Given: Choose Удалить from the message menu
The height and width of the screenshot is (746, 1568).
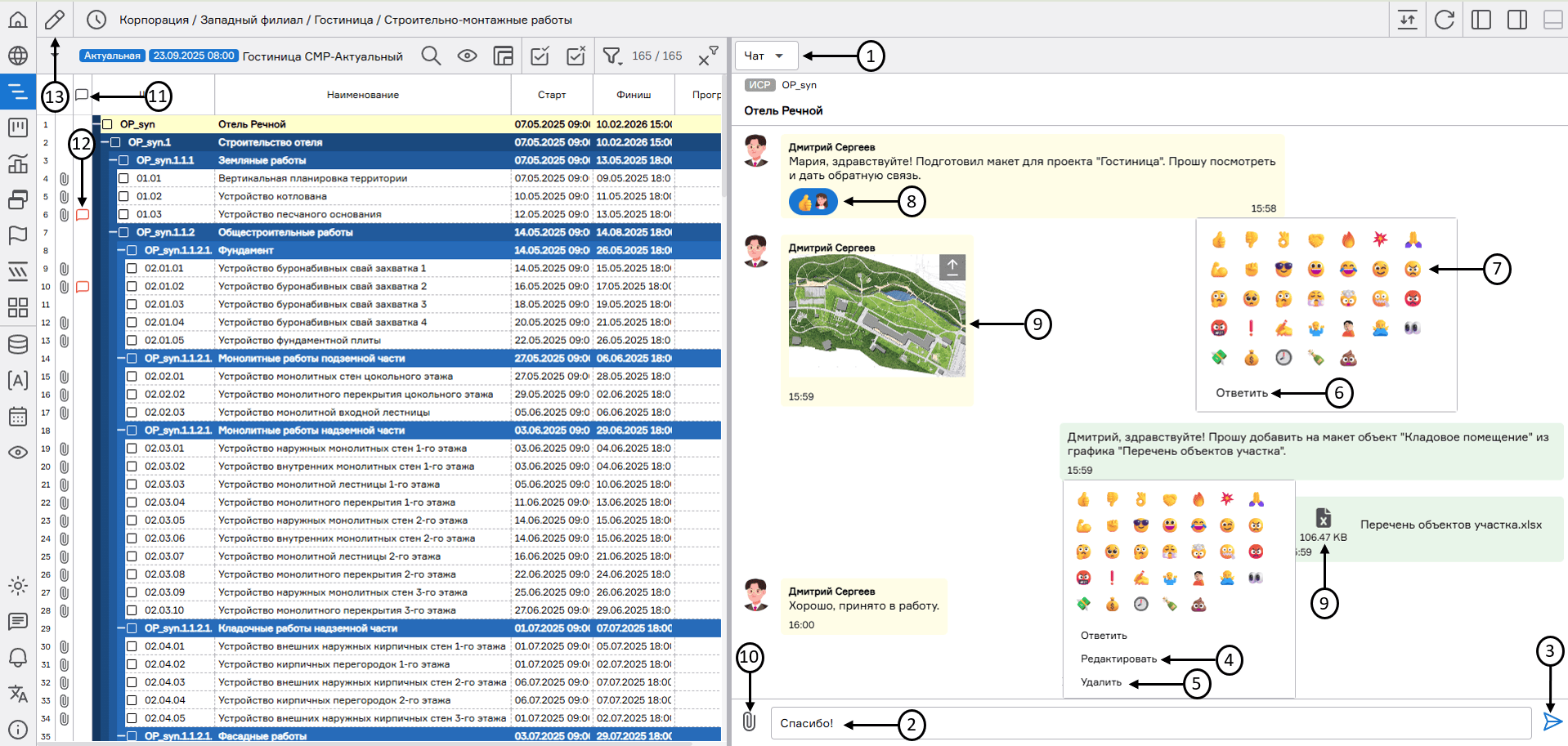Looking at the screenshot, I should point(1100,682).
